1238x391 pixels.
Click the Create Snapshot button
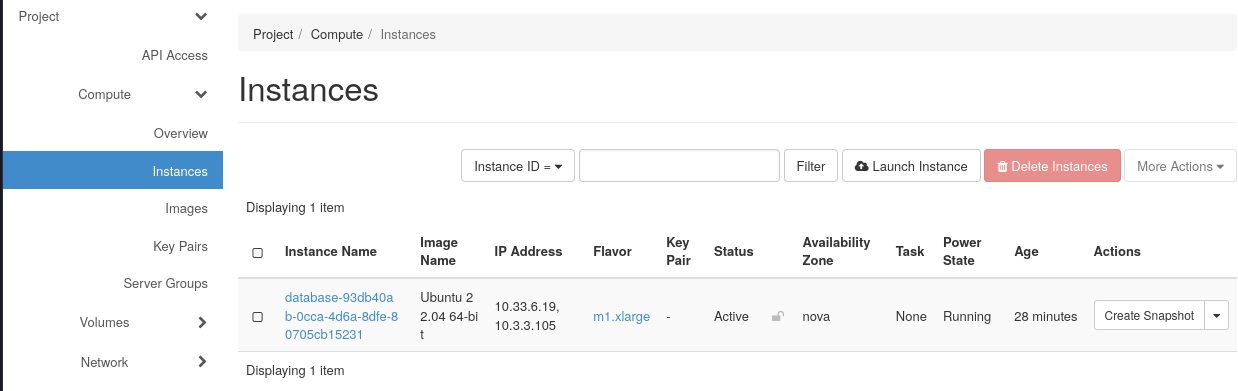click(1149, 316)
